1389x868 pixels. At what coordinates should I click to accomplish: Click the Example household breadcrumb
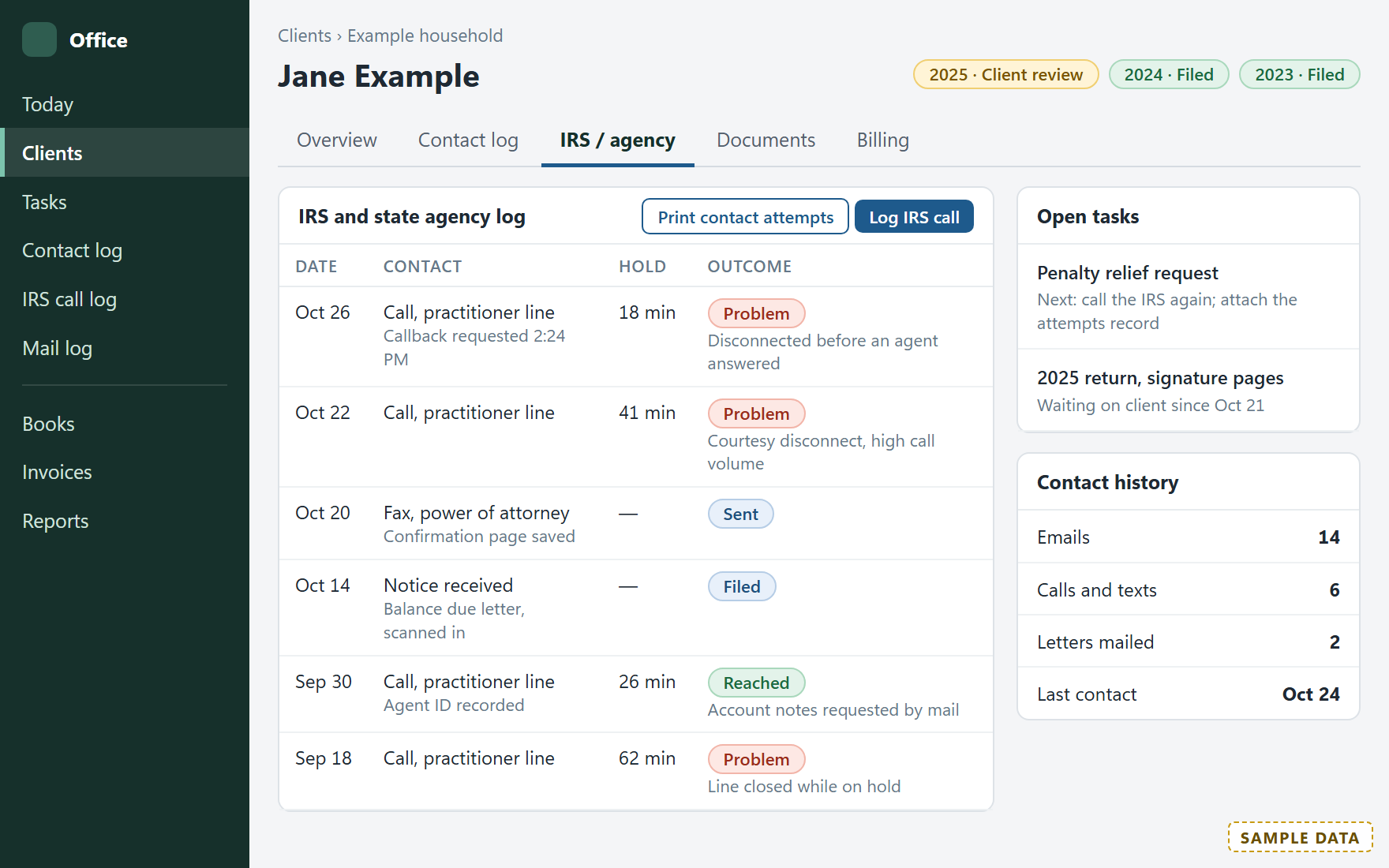pyautogui.click(x=425, y=36)
